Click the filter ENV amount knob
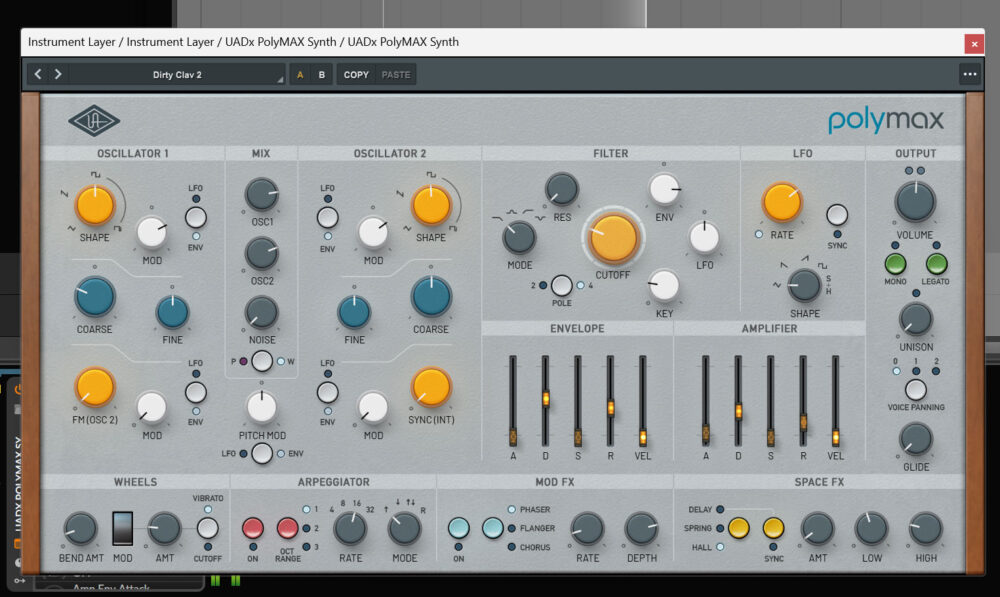Screen dimensions: 1000x597 coord(665,189)
